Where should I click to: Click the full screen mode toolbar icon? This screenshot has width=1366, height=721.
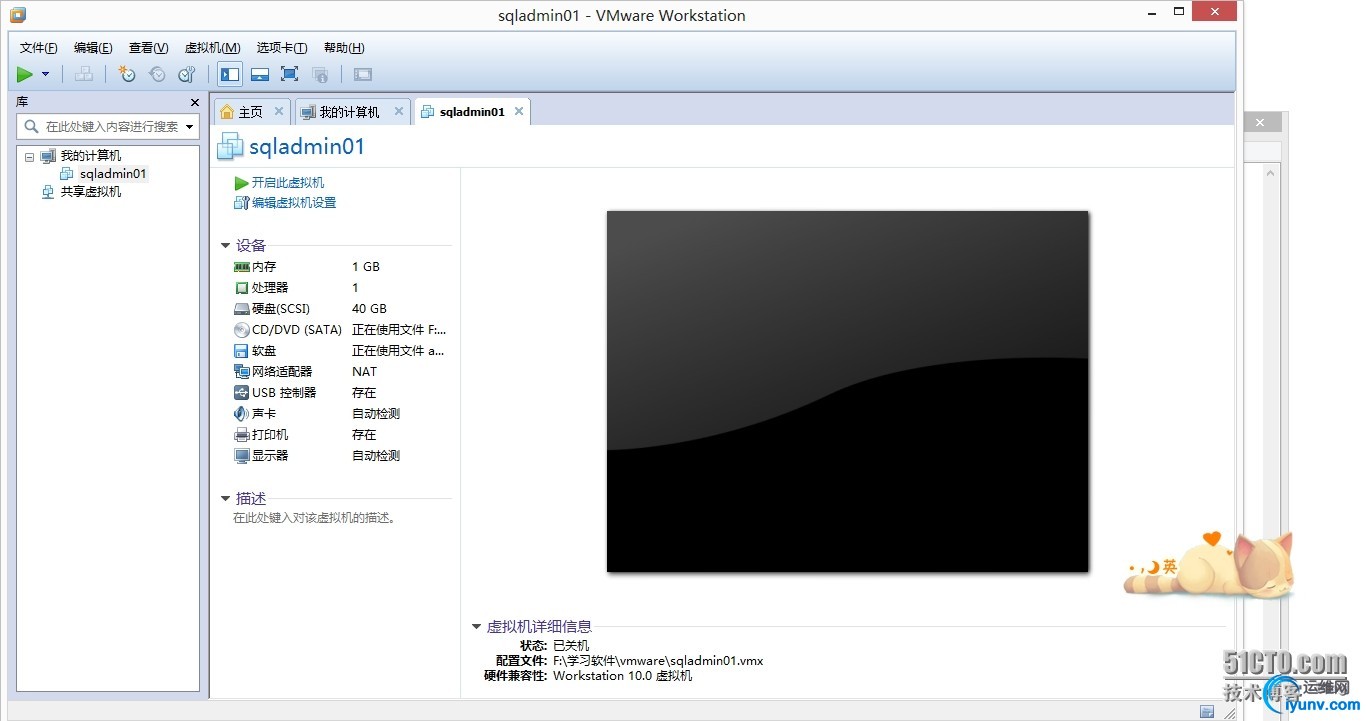[x=290, y=74]
